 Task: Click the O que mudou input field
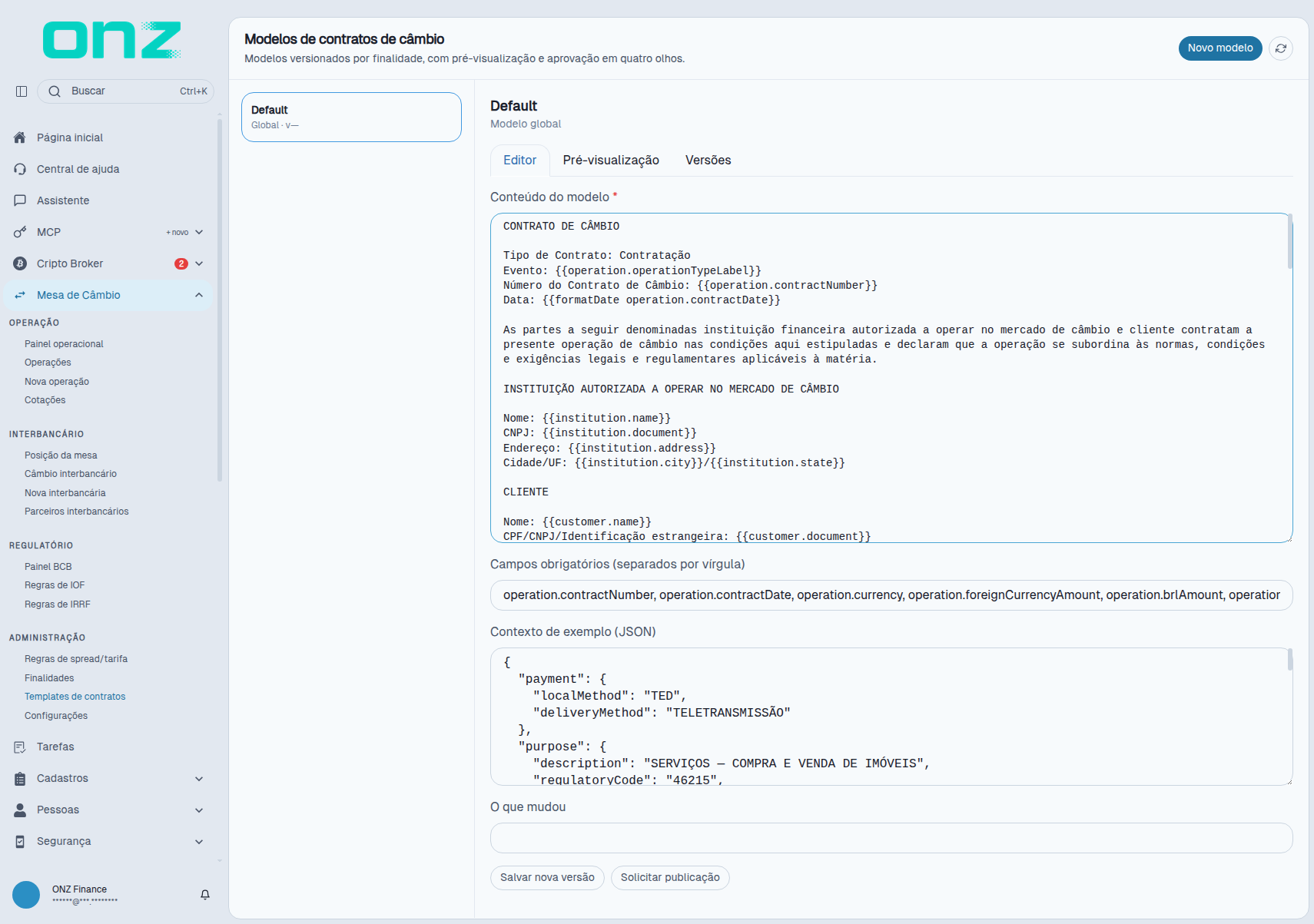891,838
